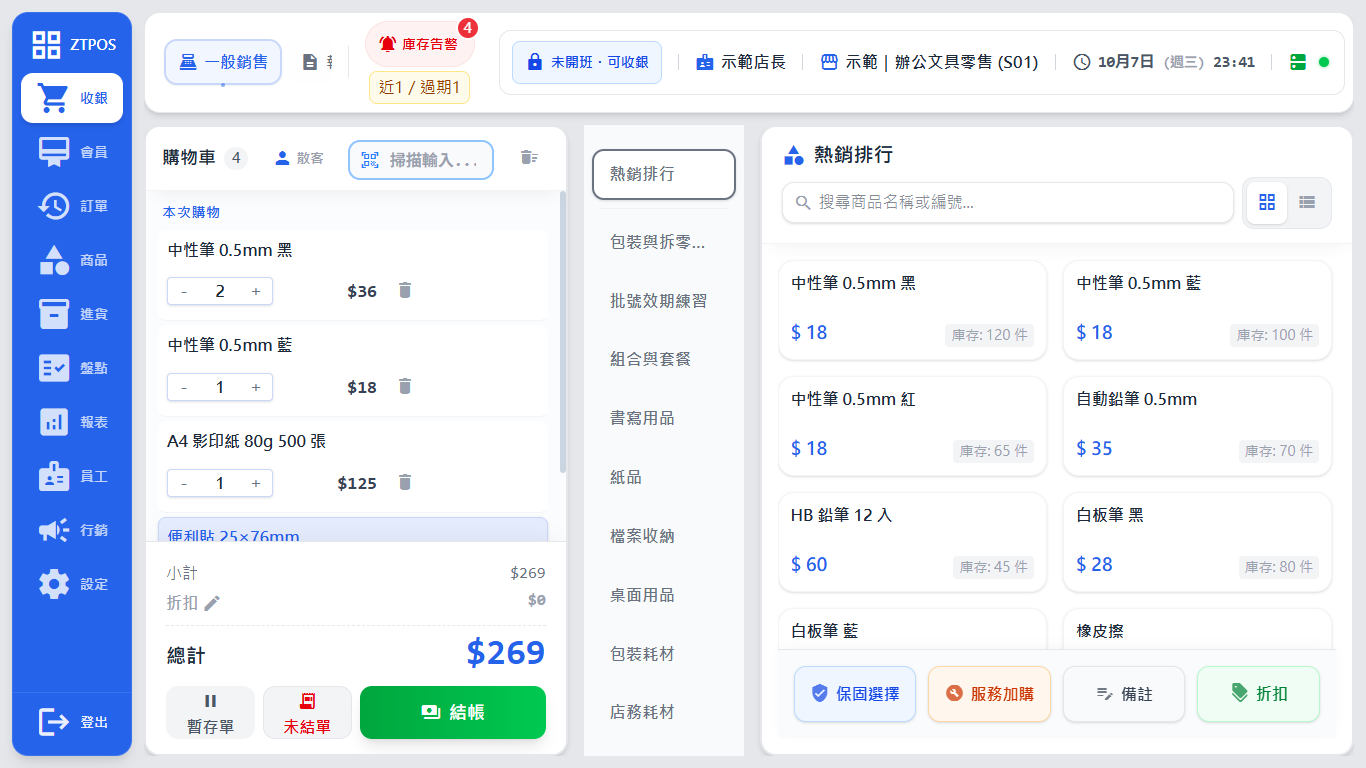
Task: Focus the 搜尋商品名稱或編號 search field
Action: (1008, 202)
